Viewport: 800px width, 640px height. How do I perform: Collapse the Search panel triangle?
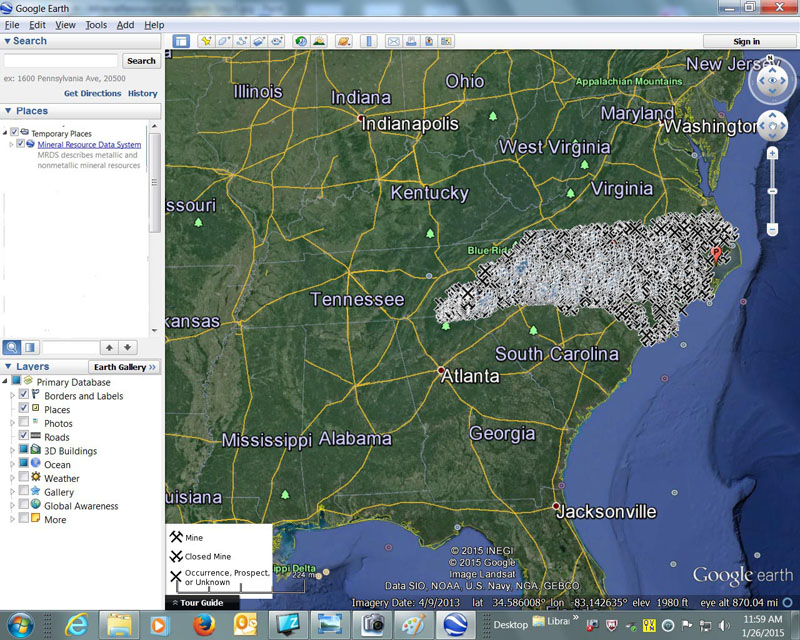(7, 41)
